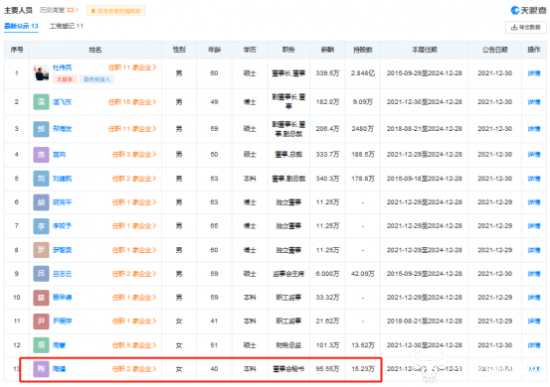Open 详情 details link in row 1
The height and width of the screenshot is (387, 550).
coord(534,73)
